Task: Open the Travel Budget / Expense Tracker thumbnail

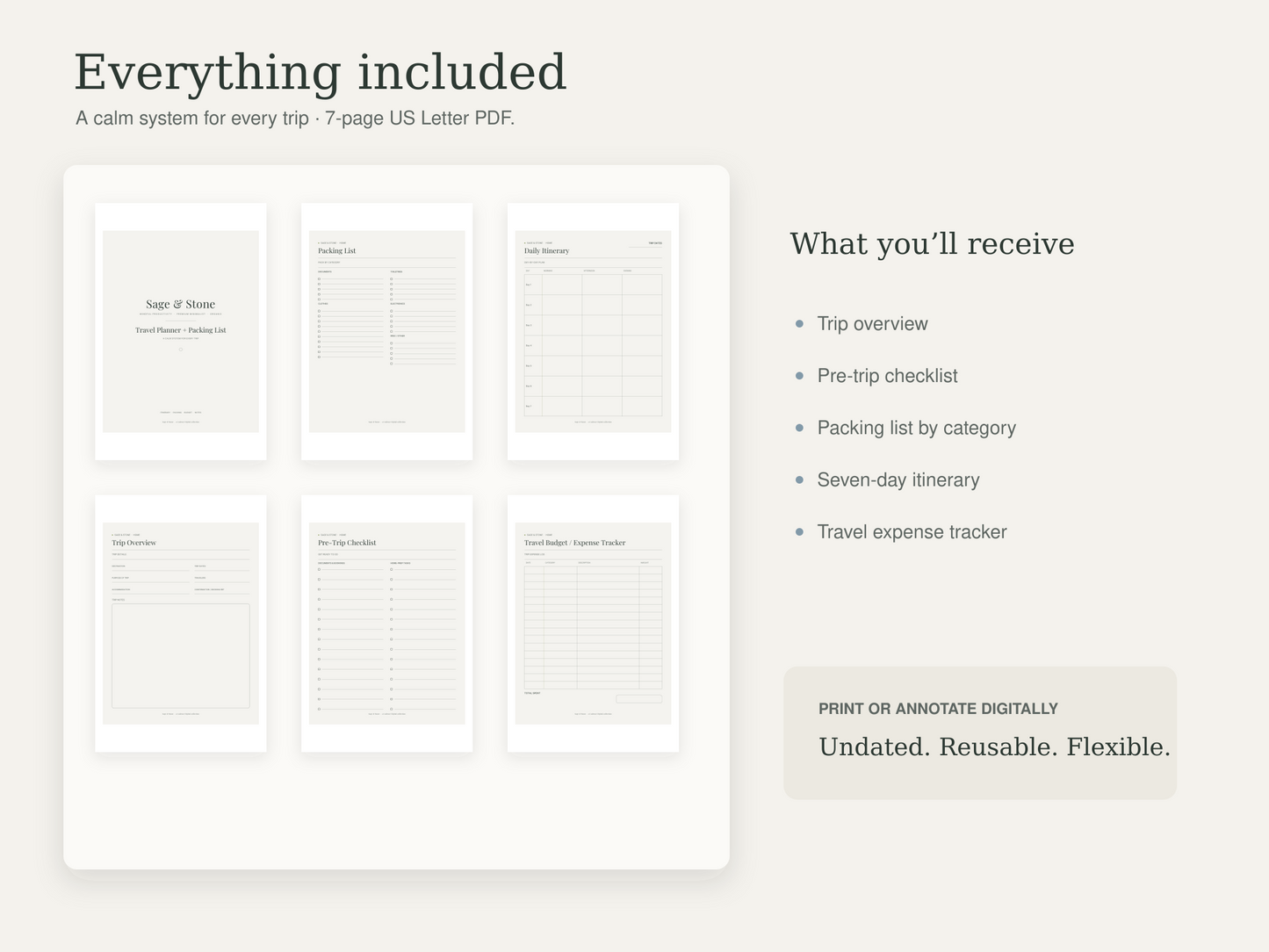Action: [x=593, y=624]
